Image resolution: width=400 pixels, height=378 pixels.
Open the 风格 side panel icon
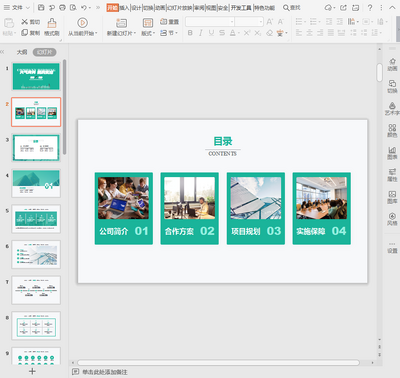tap(392, 219)
